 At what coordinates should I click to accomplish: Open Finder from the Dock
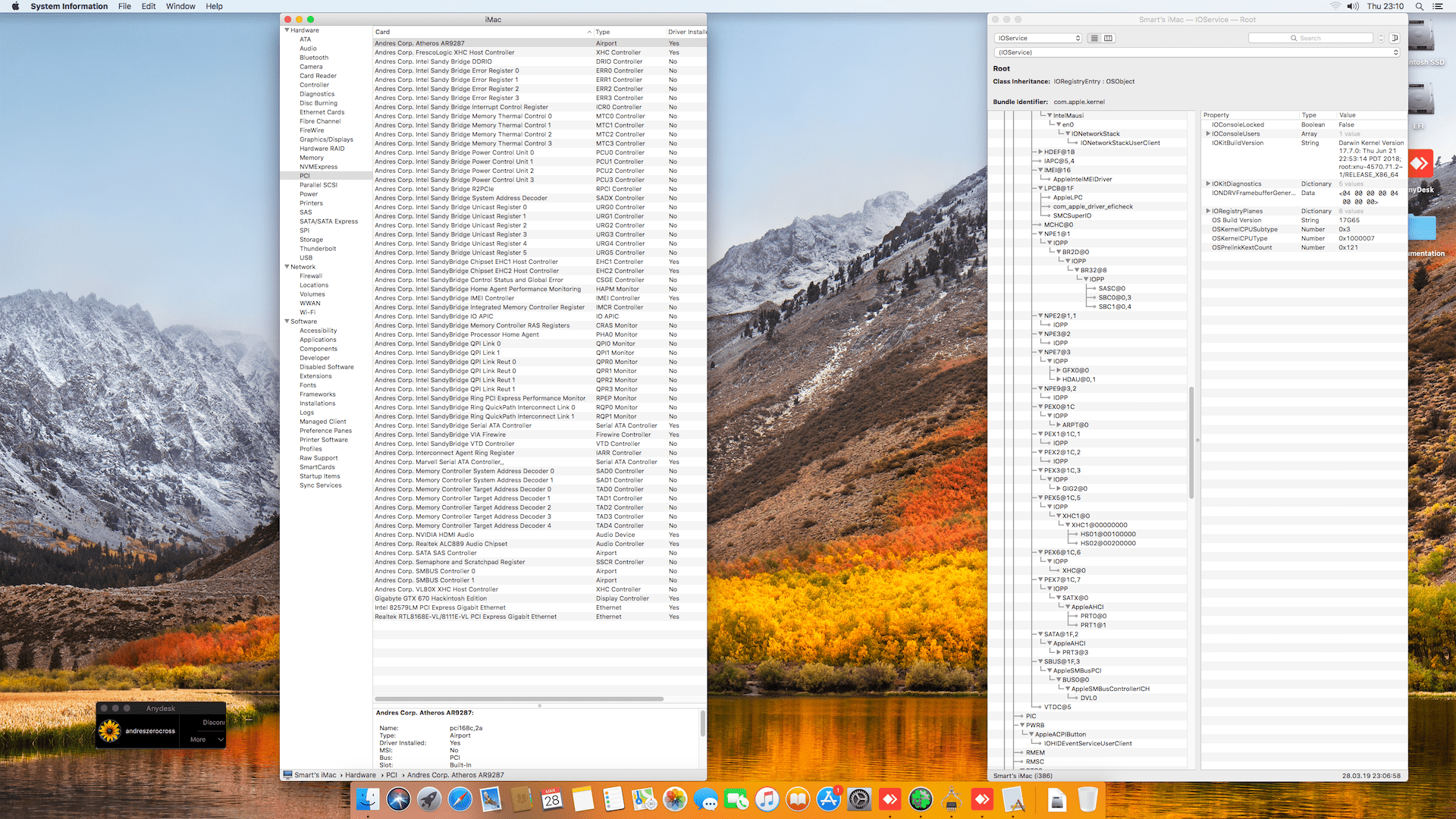(368, 799)
